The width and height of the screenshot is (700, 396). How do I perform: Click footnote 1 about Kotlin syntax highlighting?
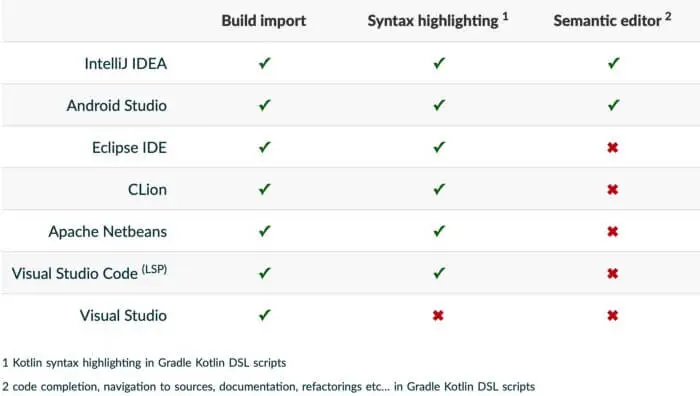pos(144,363)
